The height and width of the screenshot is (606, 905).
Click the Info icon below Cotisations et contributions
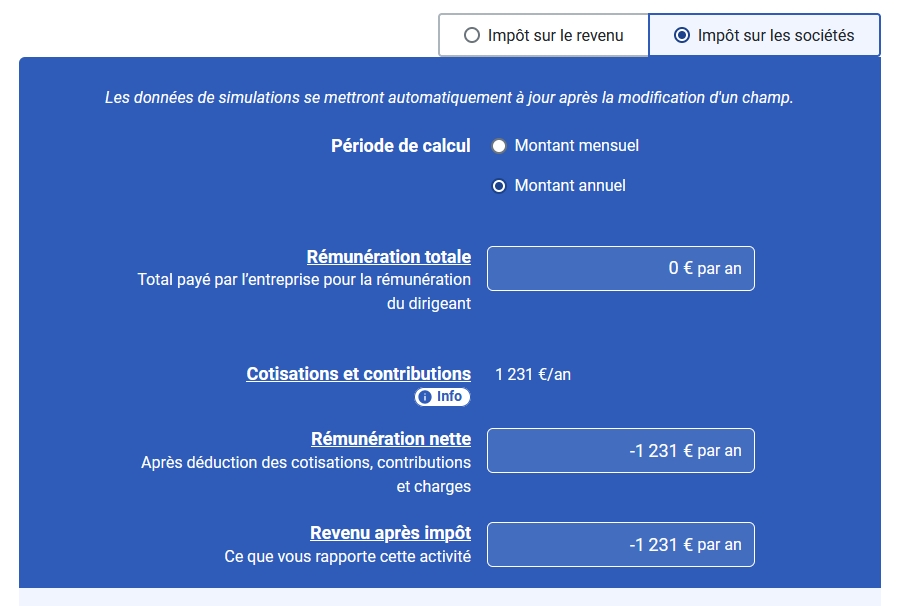[443, 397]
